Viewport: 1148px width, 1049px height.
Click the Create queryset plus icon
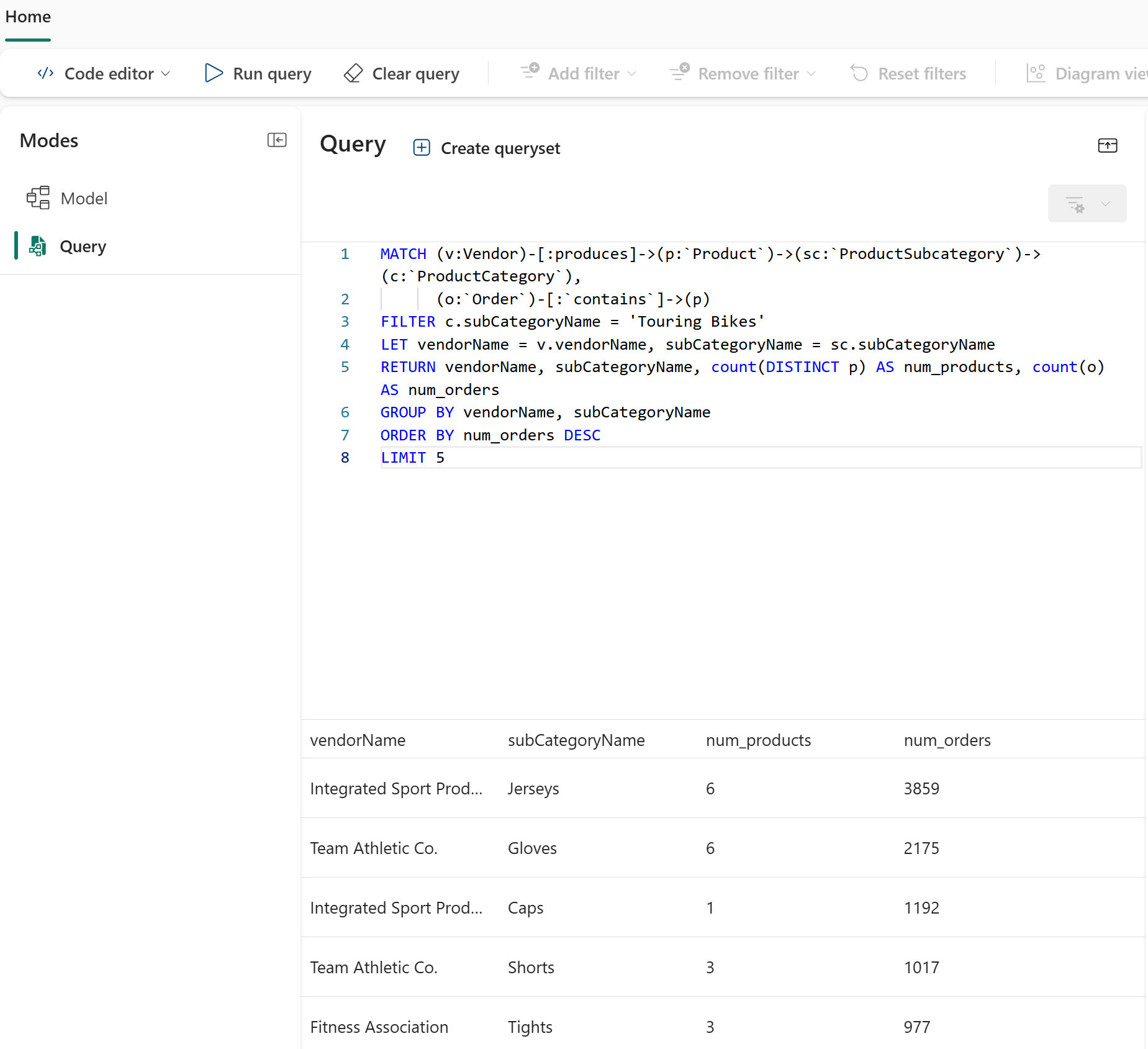tap(422, 147)
